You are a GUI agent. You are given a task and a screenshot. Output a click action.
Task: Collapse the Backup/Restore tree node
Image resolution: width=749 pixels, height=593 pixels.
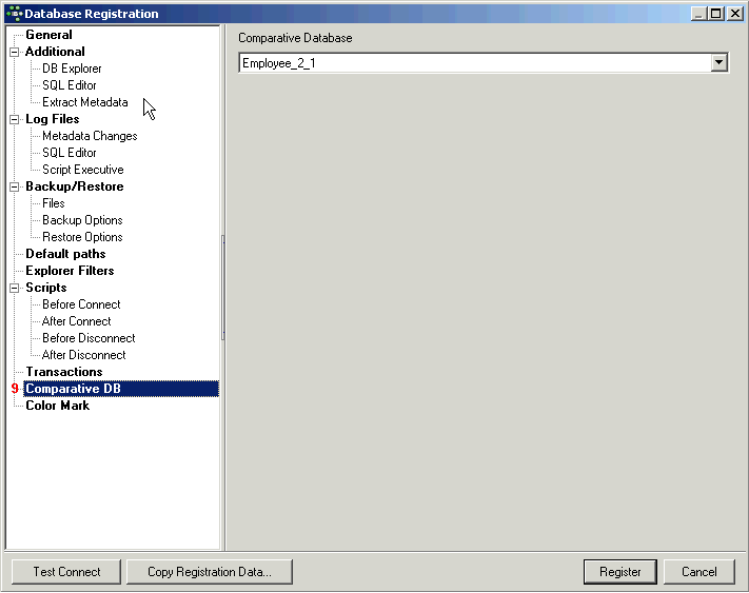click(15, 187)
